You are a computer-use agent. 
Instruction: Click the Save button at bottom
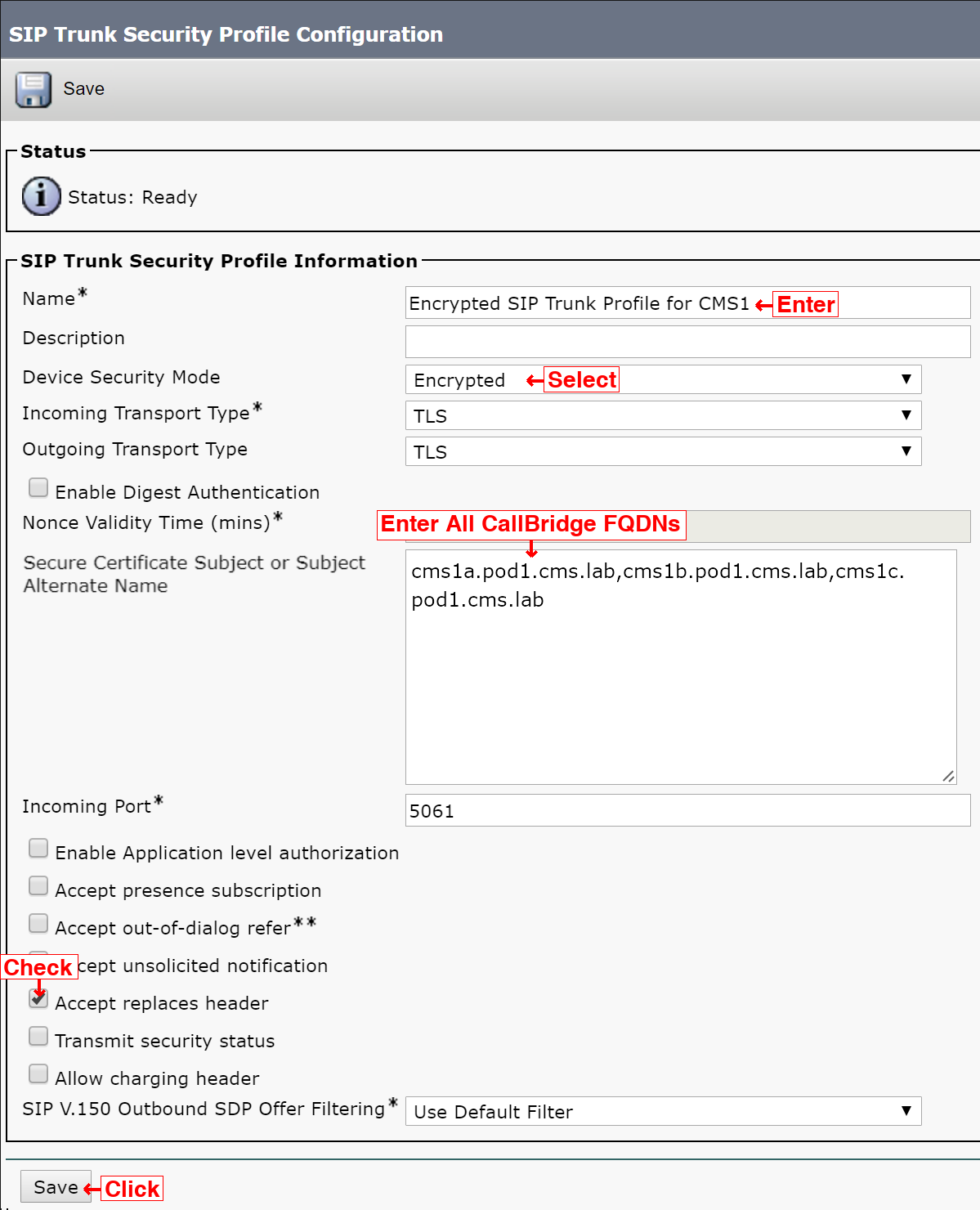(x=56, y=1187)
